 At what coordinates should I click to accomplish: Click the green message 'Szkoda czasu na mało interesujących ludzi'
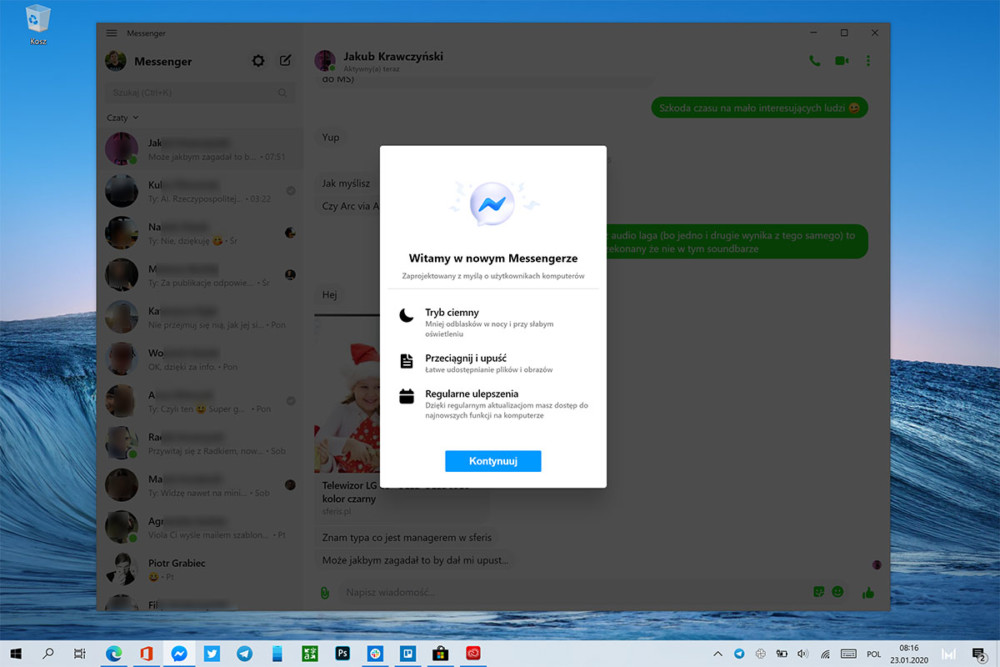click(x=759, y=108)
